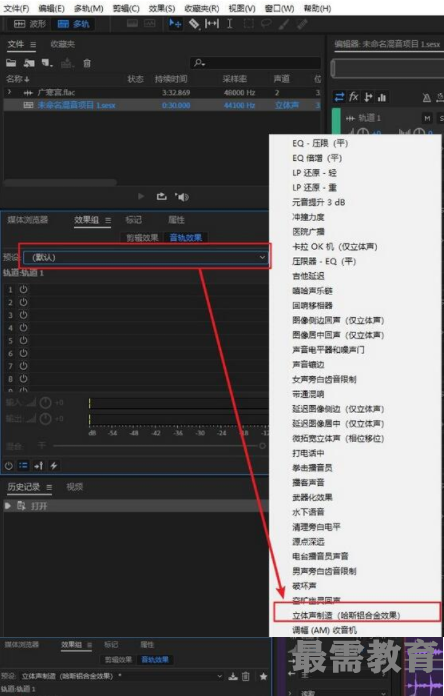This screenshot has height=696, width=444.
Task: Open the 标记 tab
Action: pyautogui.click(x=133, y=220)
